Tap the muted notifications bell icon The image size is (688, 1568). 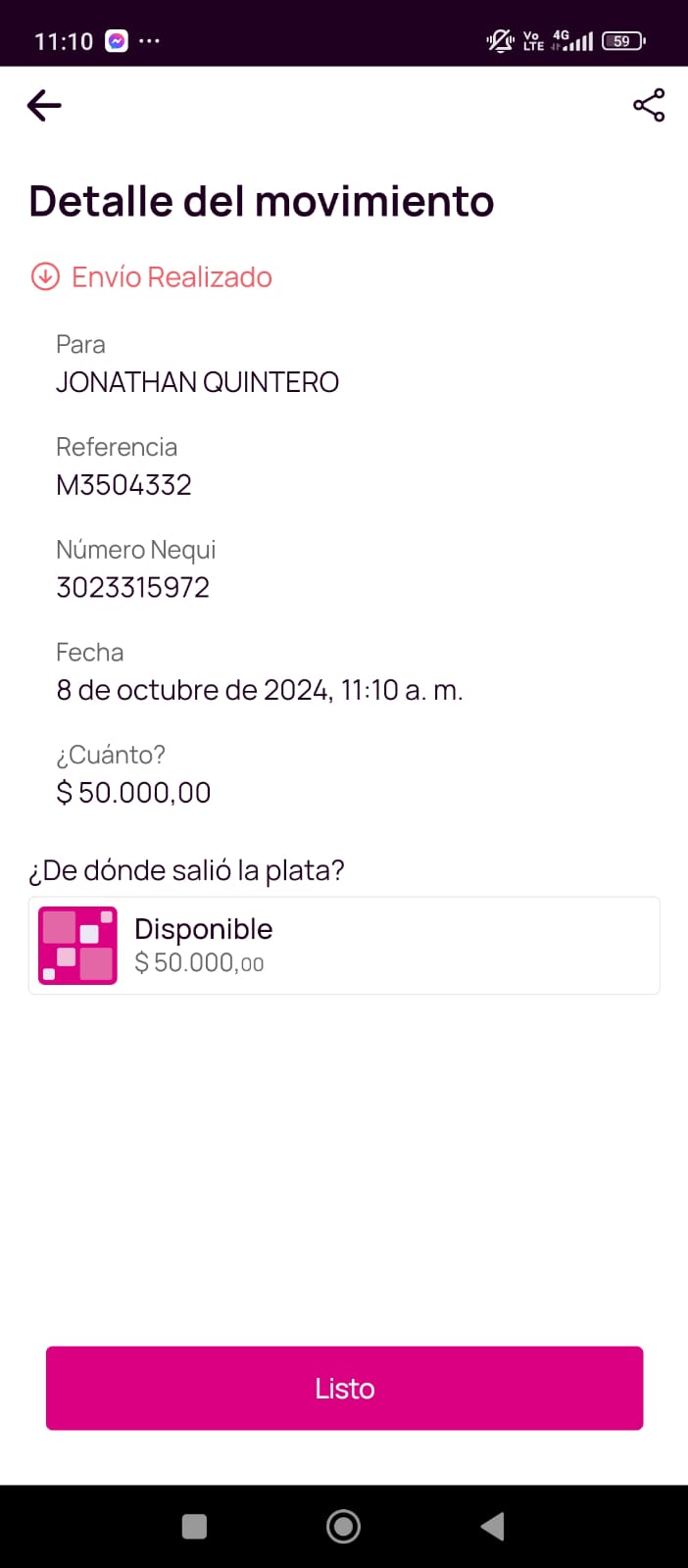pos(500,41)
